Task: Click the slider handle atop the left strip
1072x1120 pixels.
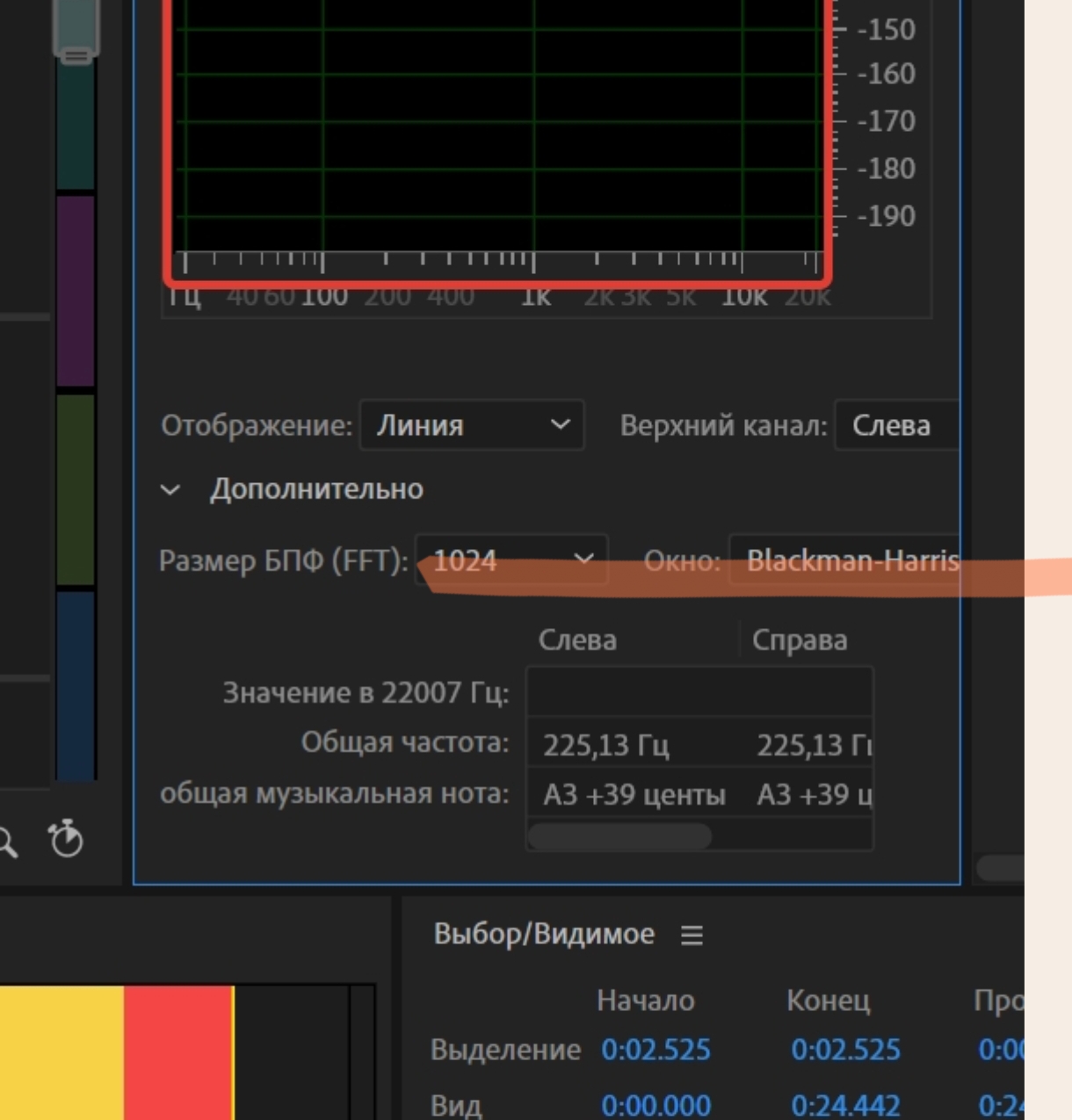Action: pyautogui.click(x=77, y=35)
